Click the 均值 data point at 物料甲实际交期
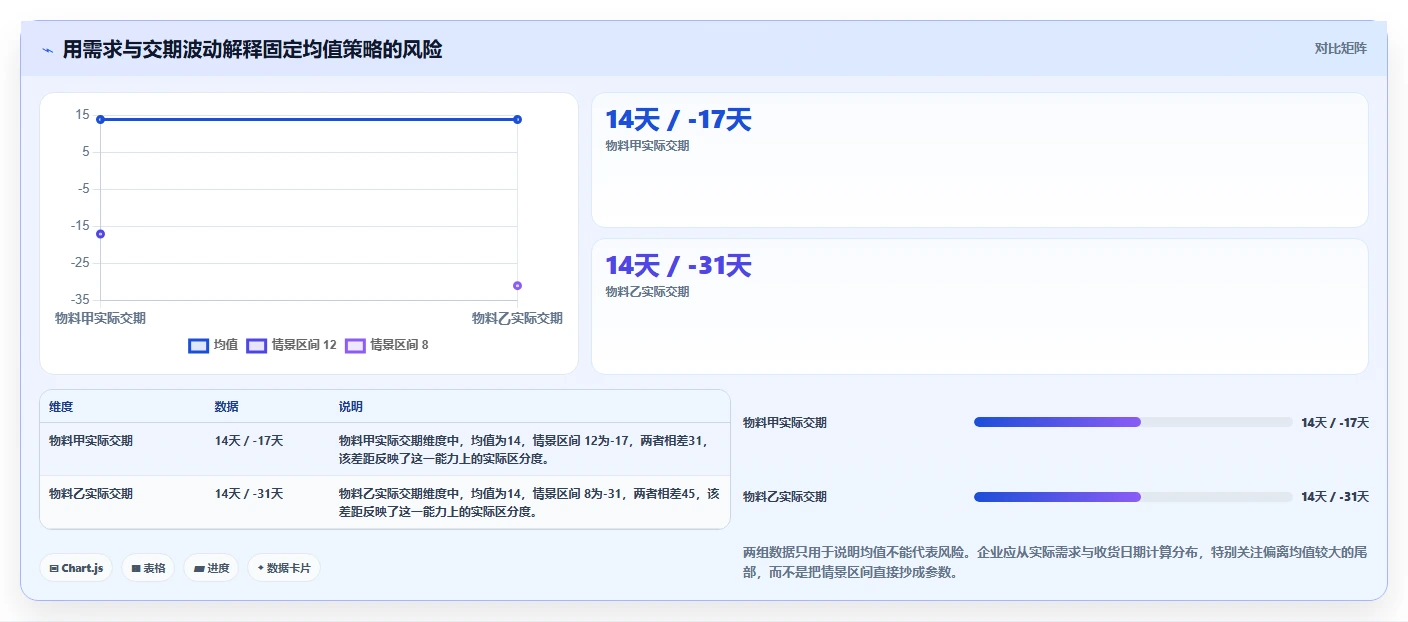This screenshot has height=622, width=1408. 100,119
